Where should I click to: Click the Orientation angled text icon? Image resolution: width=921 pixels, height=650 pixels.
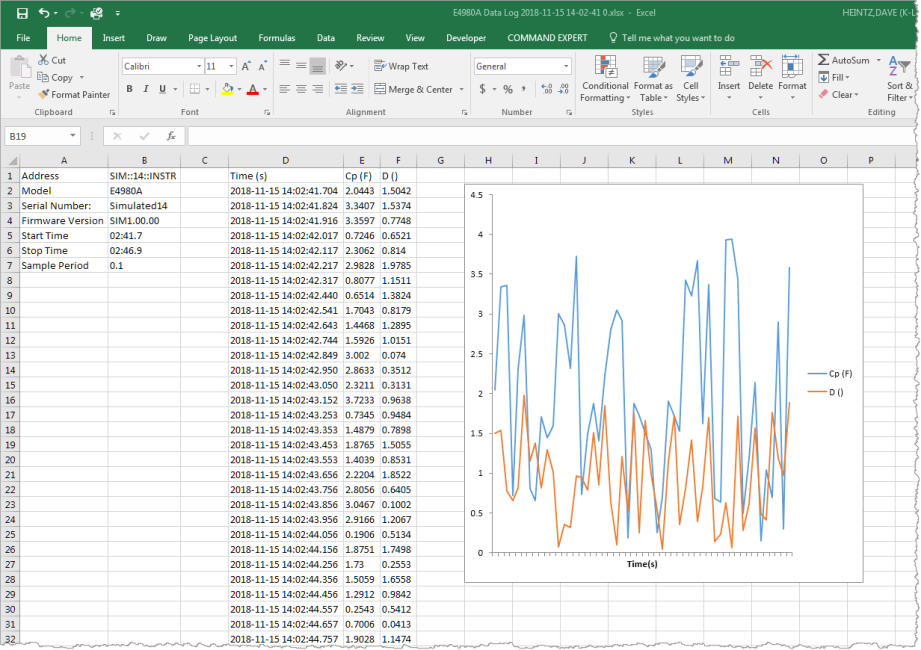[x=341, y=66]
